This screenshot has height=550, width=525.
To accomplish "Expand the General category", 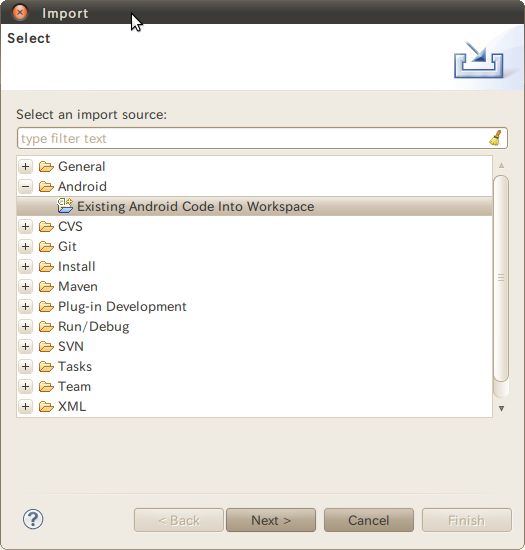I will [x=25, y=166].
